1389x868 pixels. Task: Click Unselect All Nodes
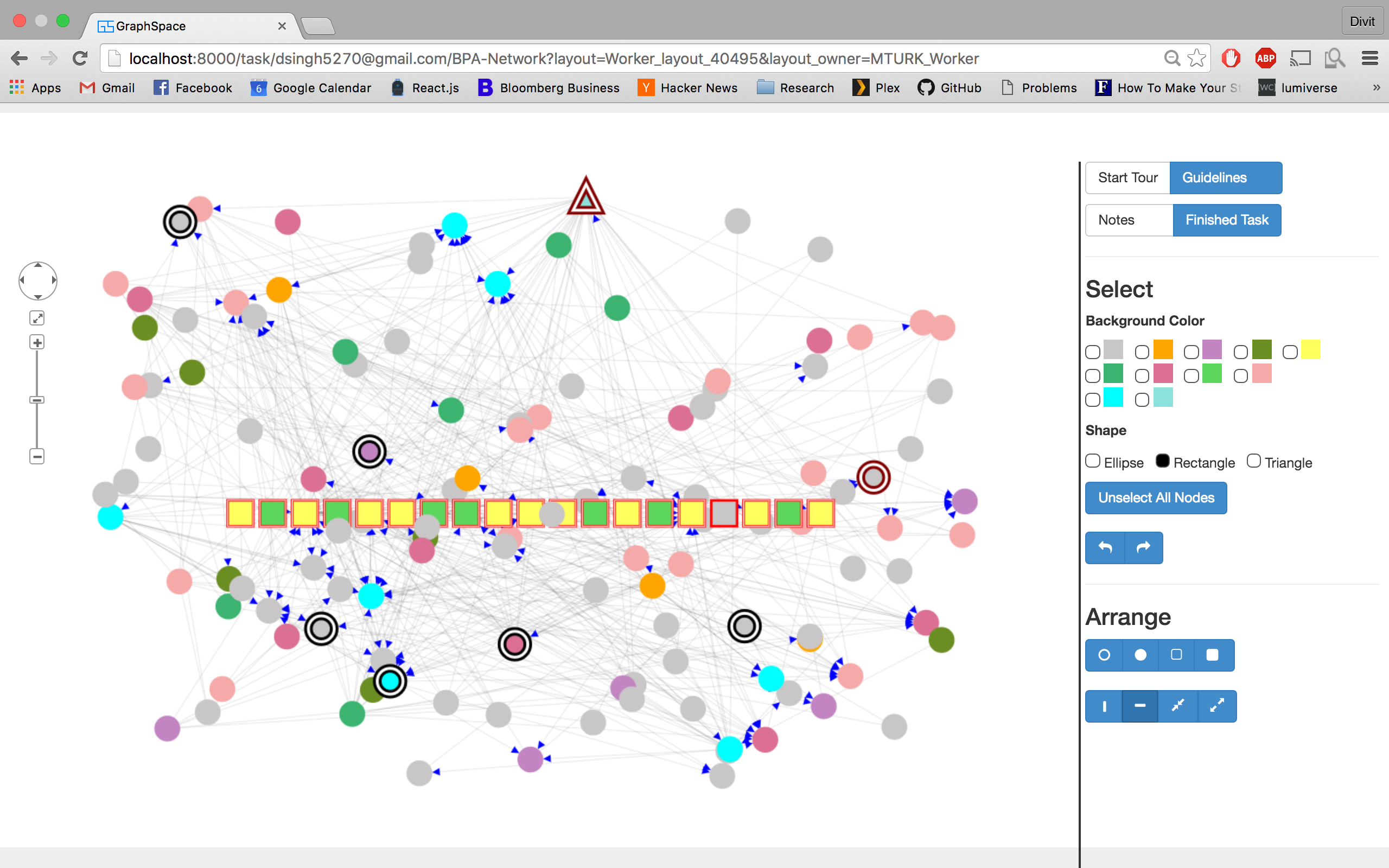(x=1156, y=497)
